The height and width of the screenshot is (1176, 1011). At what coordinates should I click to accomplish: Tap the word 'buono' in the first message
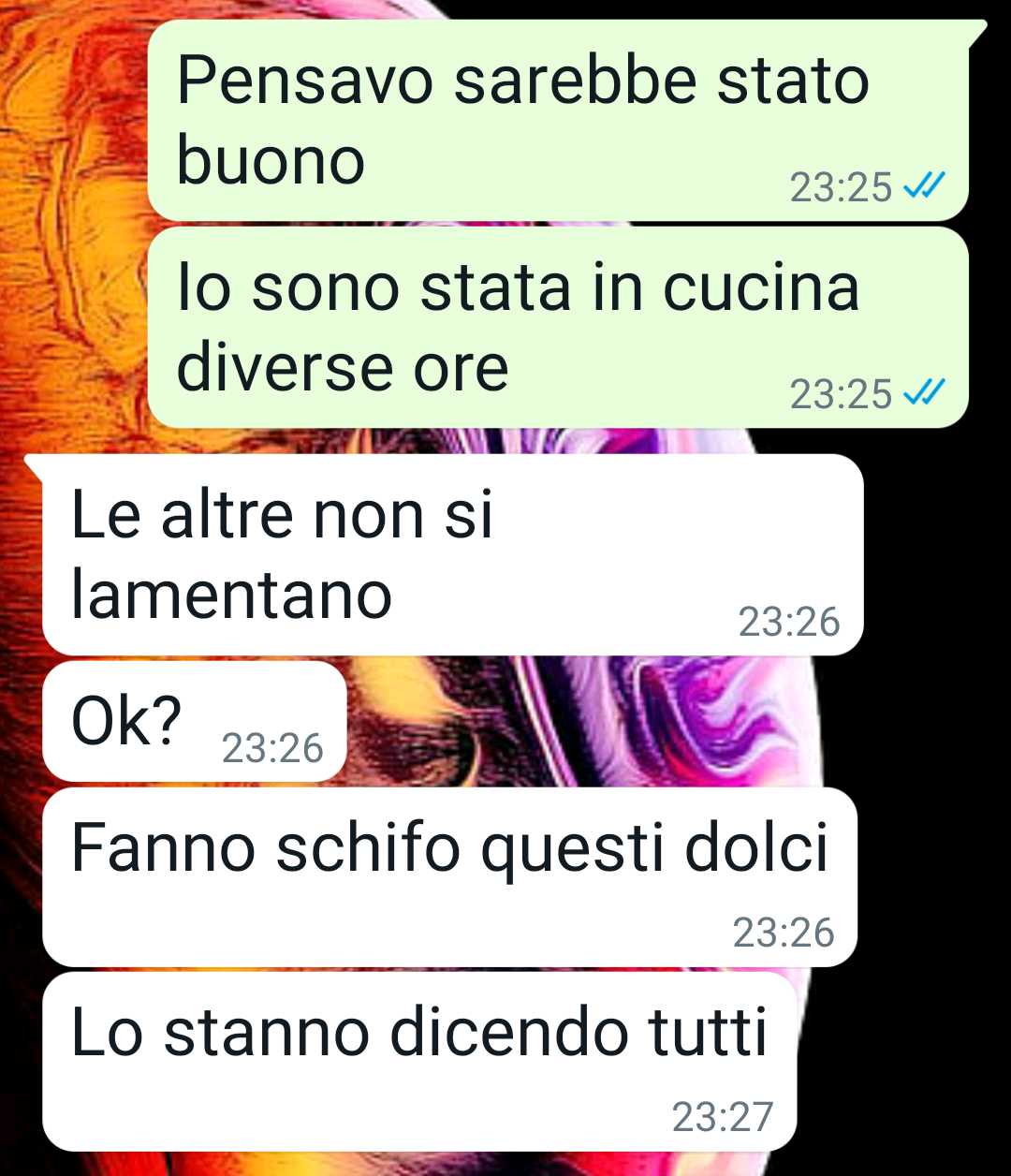[271, 162]
